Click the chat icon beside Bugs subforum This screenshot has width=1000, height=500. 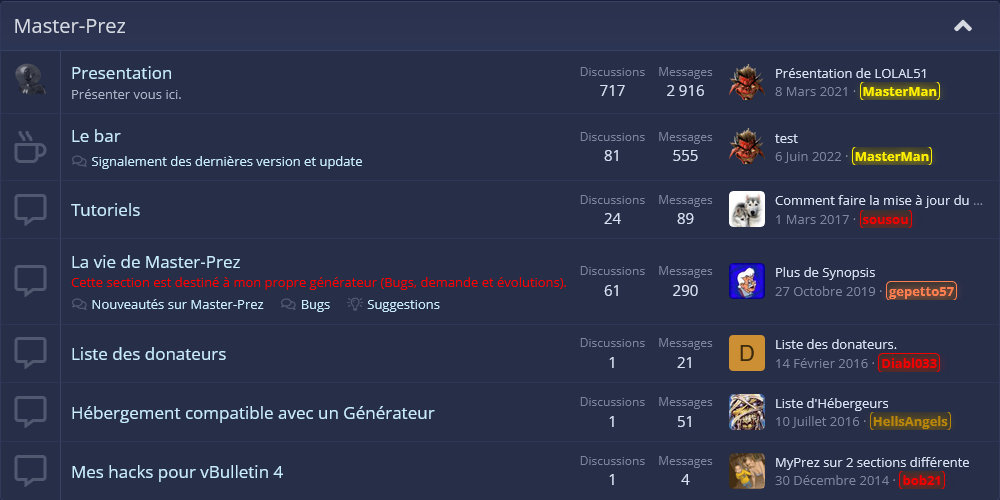coord(288,304)
